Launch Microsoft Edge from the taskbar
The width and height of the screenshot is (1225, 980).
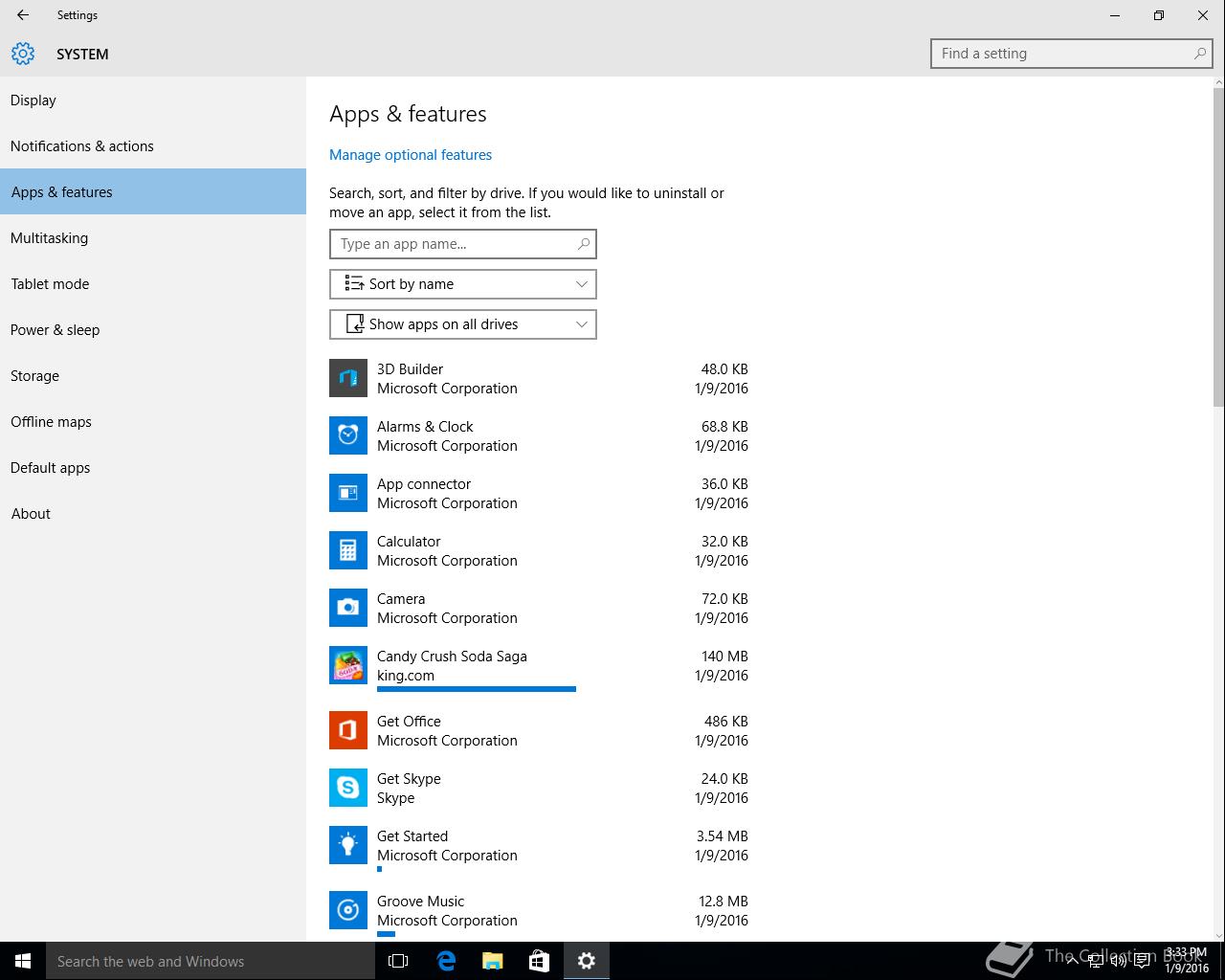(x=445, y=961)
